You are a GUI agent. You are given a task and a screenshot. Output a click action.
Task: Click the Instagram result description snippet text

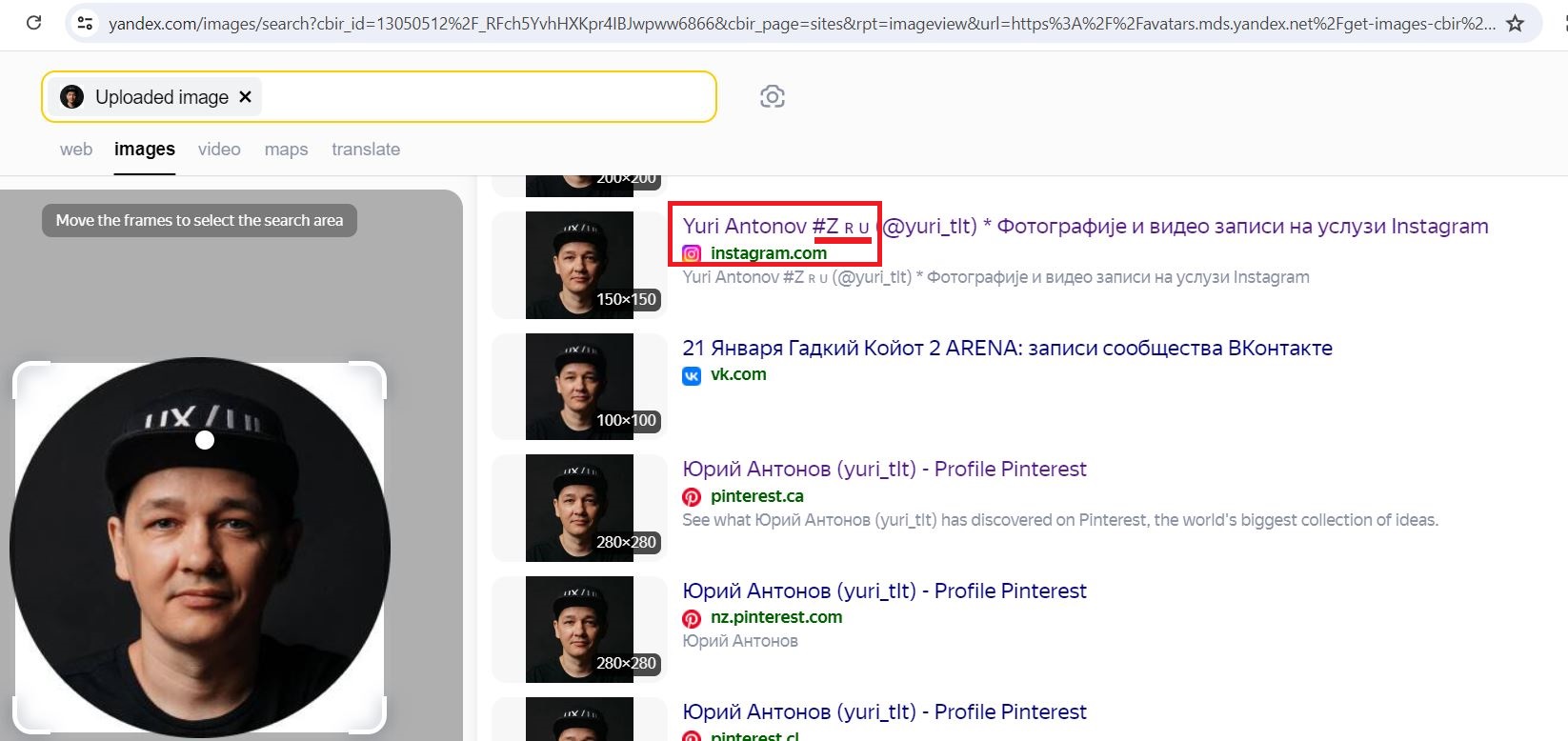click(x=995, y=277)
